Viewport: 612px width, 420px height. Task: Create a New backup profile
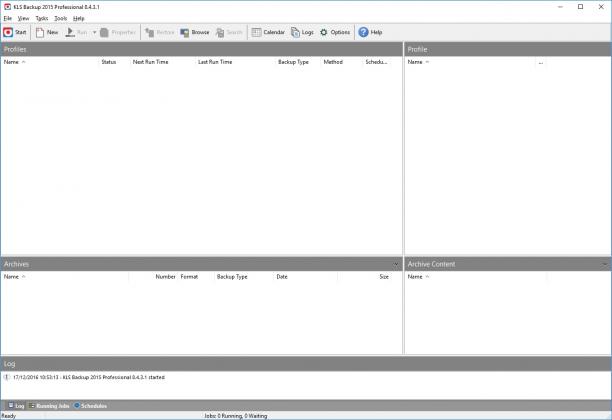coord(47,32)
